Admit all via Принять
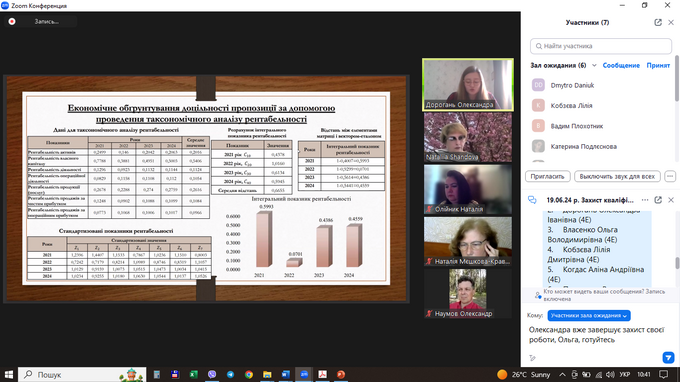The image size is (680, 382). click(x=658, y=65)
